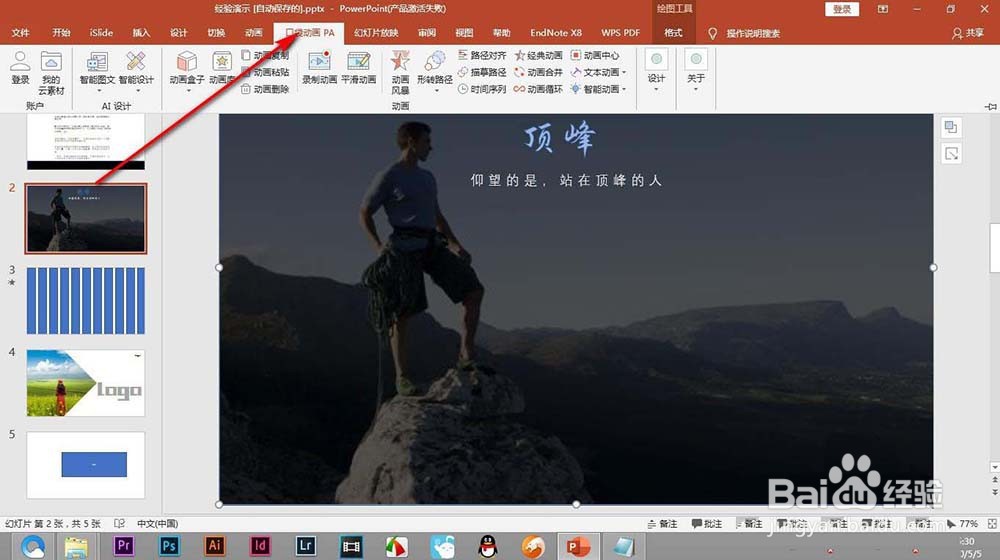Image resolution: width=1000 pixels, height=560 pixels.
Task: Select the slide 3 blue stripes thumbnail
Action: pos(85,300)
